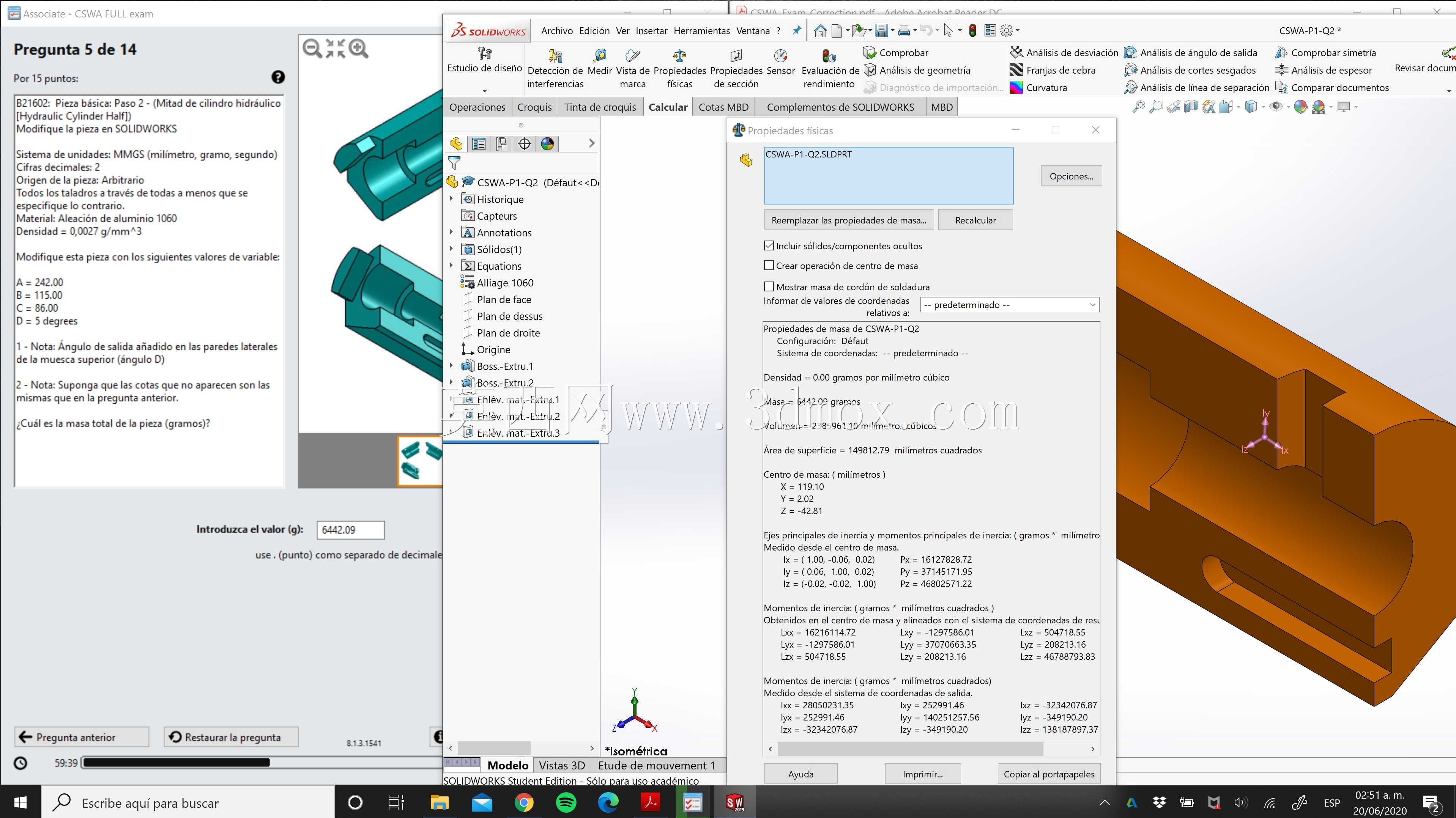Open Análisis de espesor tool

[x=1324, y=70]
